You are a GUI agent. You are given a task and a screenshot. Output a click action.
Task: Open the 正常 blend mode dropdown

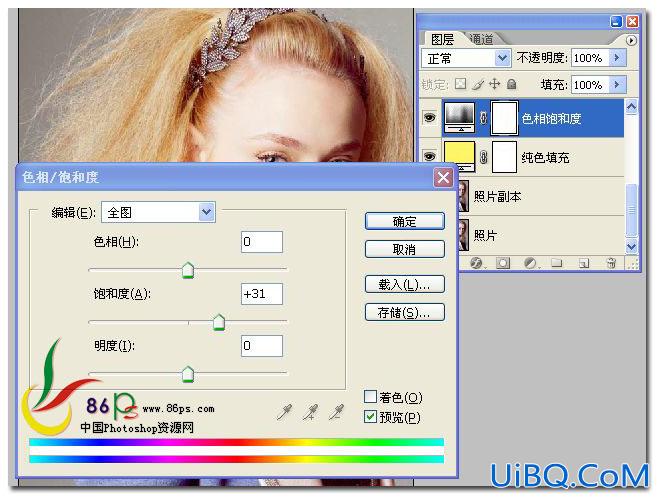(466, 58)
